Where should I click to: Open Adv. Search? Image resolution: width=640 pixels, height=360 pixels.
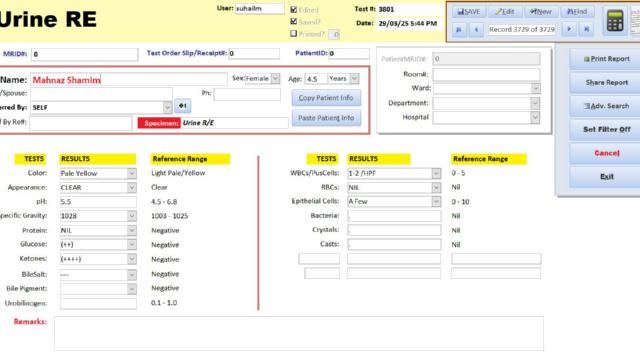pyautogui.click(x=606, y=106)
